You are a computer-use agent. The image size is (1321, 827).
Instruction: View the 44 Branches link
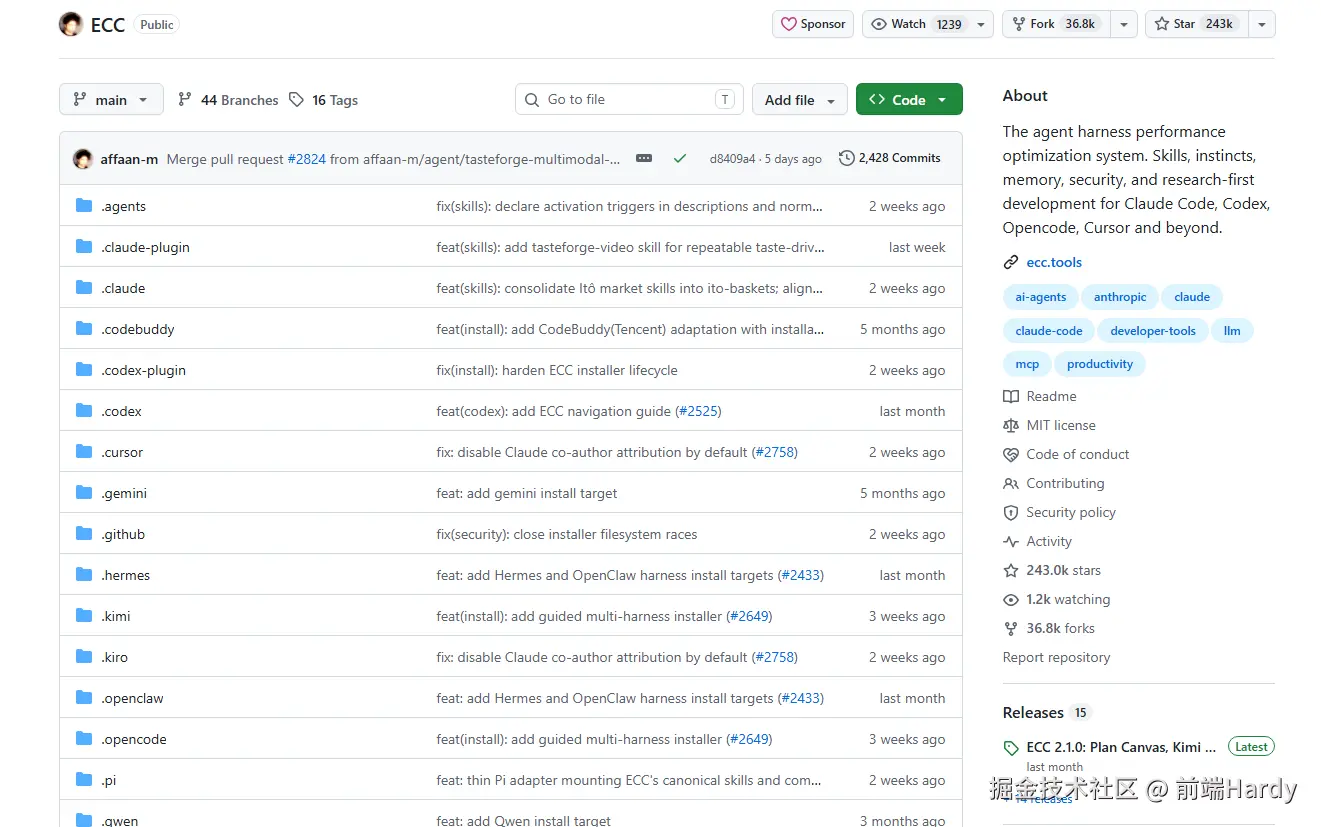pyautogui.click(x=228, y=100)
